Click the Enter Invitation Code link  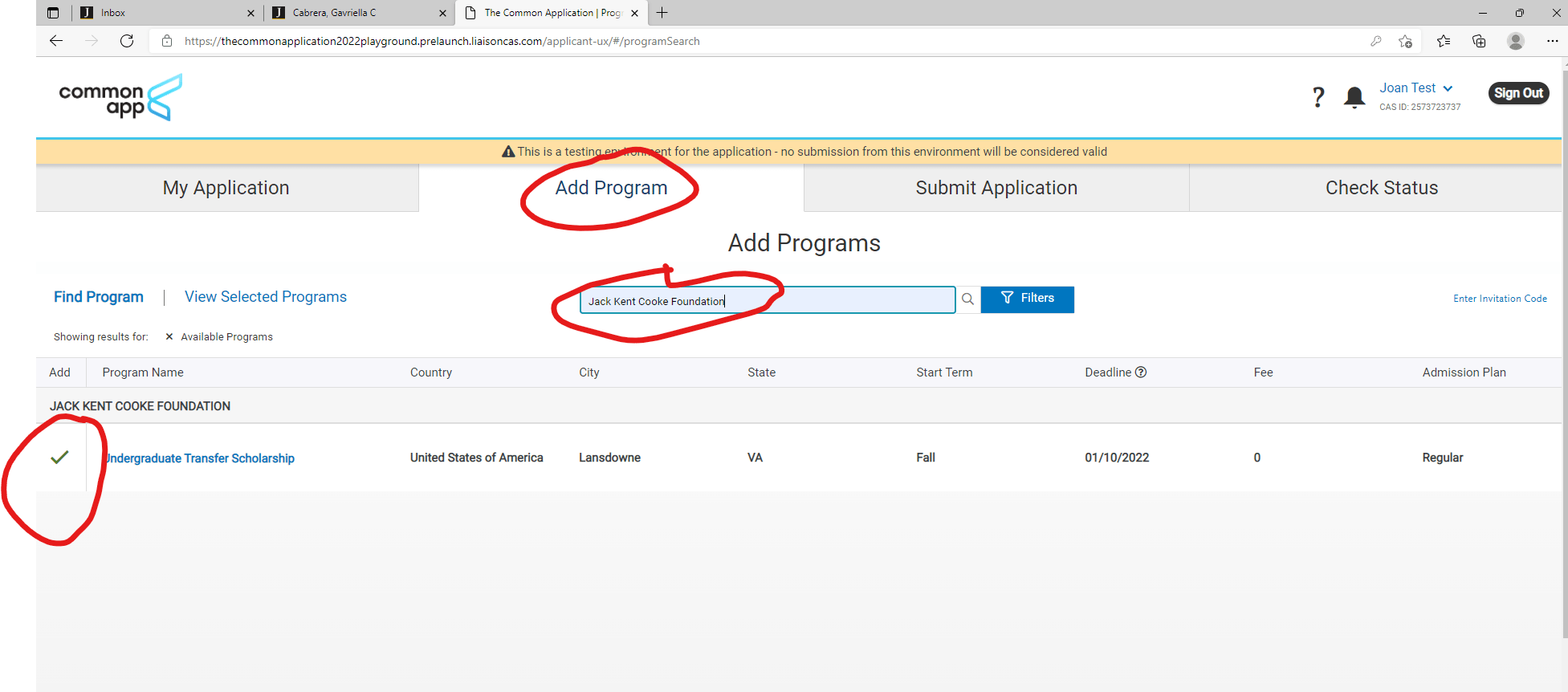pos(1500,299)
